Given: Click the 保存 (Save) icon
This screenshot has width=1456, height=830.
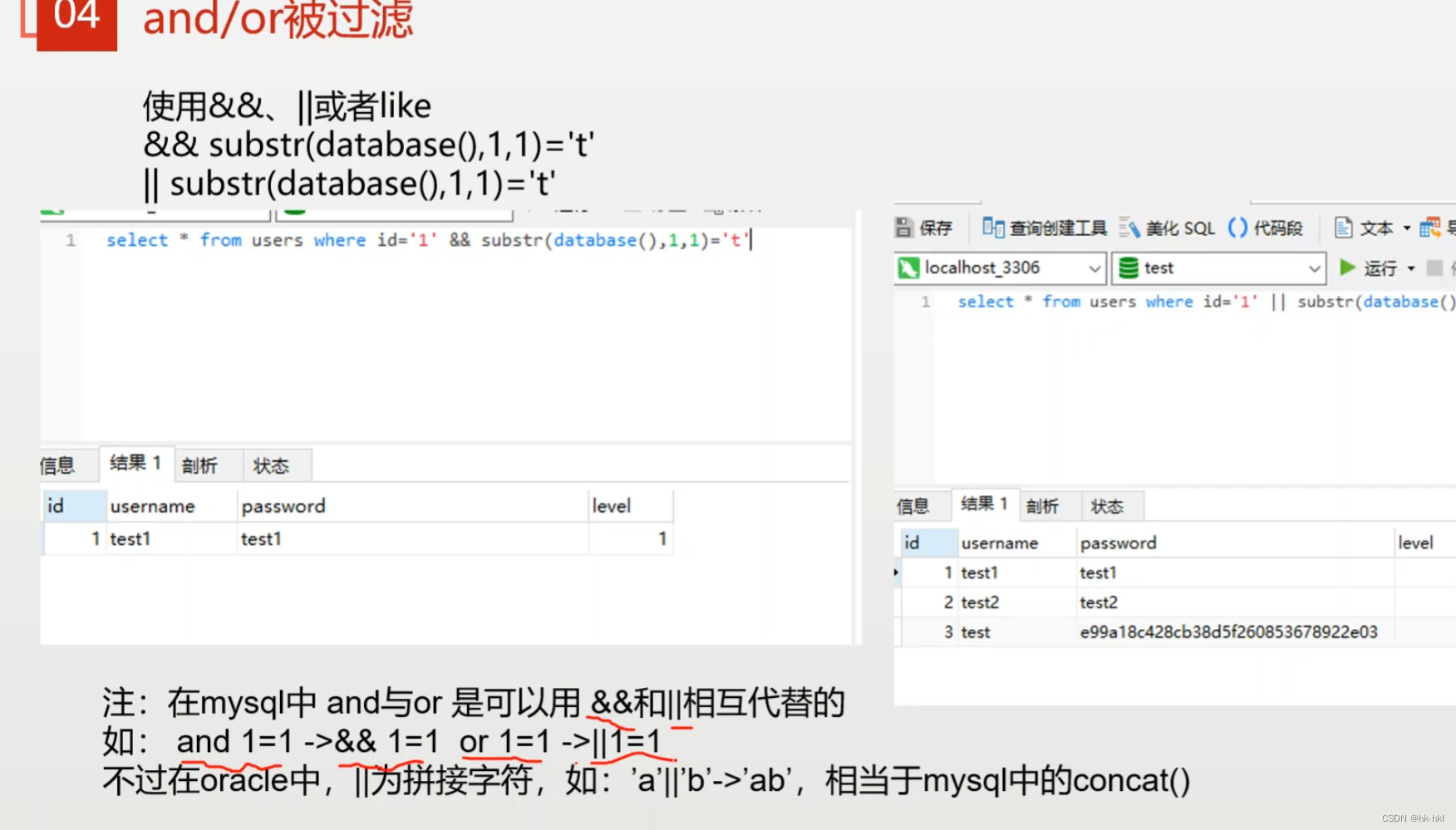Looking at the screenshot, I should 904,228.
